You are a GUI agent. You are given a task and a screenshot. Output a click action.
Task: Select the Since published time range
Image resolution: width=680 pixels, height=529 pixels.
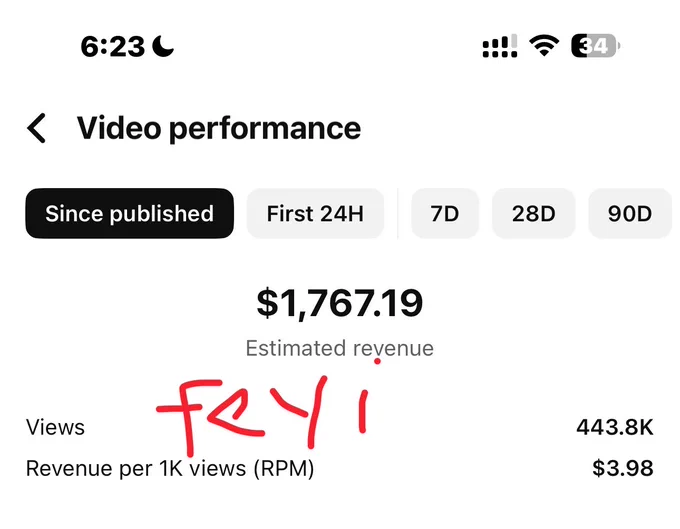(130, 213)
